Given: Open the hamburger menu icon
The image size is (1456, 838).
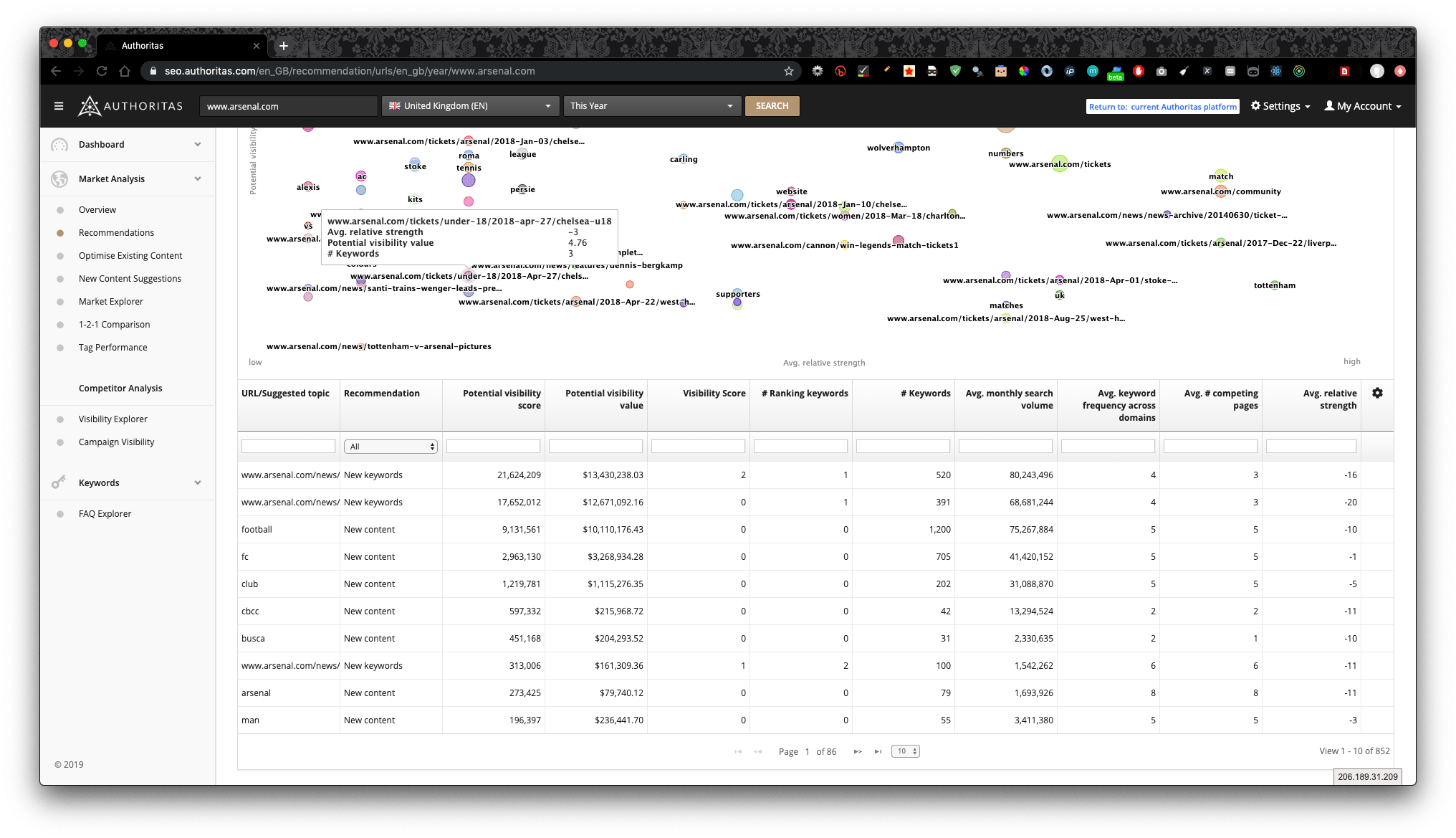Looking at the screenshot, I should pos(59,106).
